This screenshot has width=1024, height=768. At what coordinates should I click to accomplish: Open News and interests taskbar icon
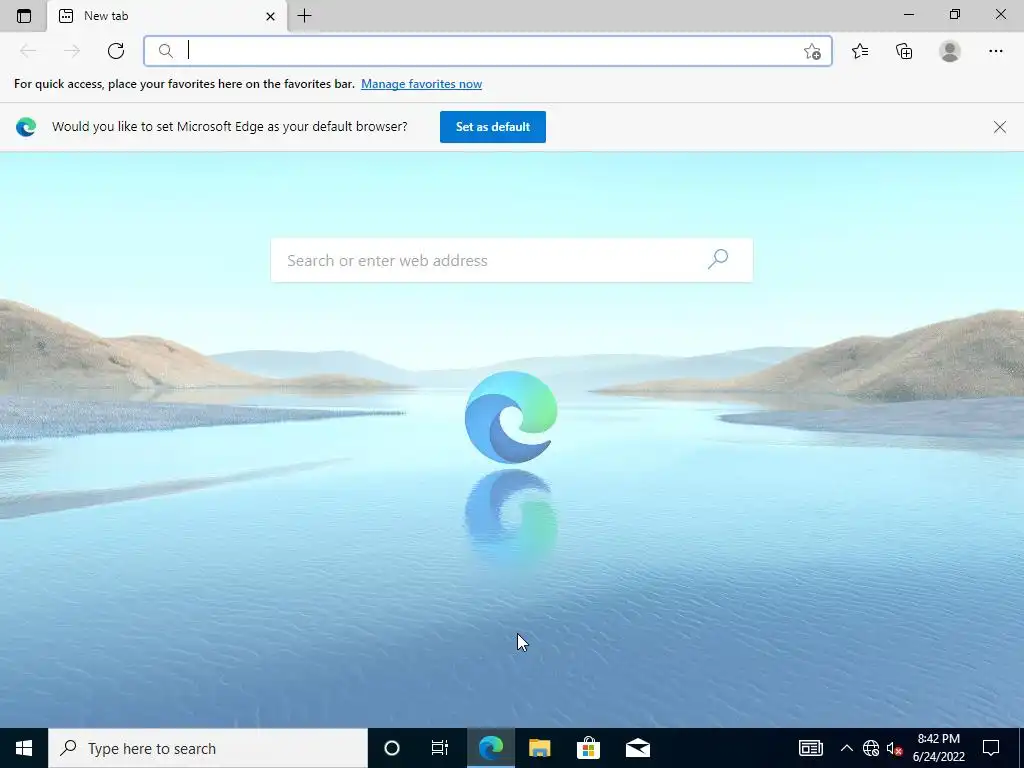pos(810,748)
